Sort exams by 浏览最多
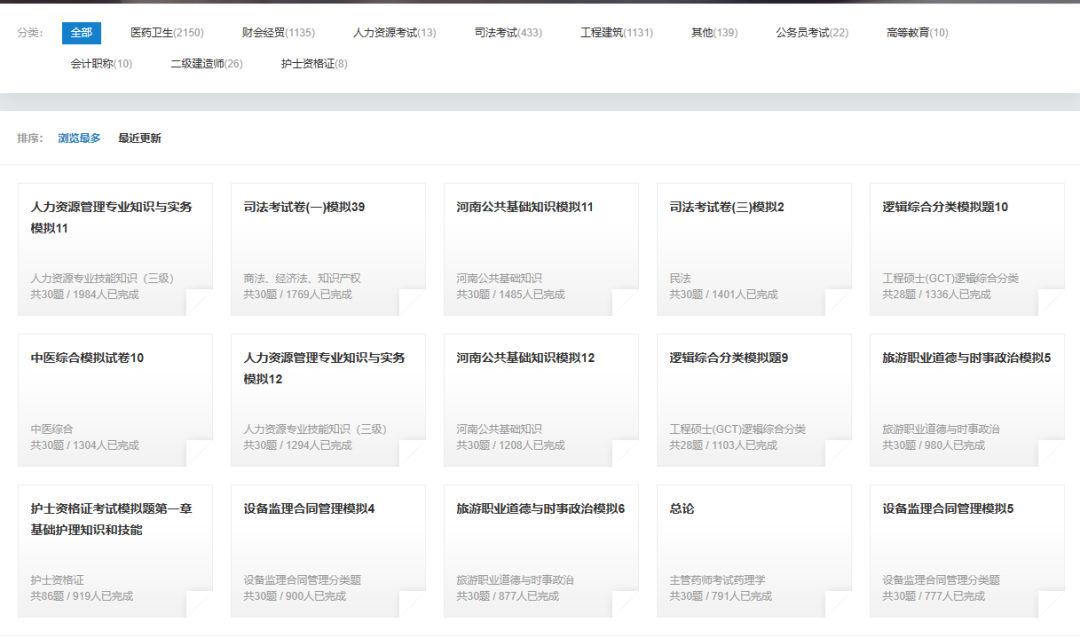 (x=77, y=136)
